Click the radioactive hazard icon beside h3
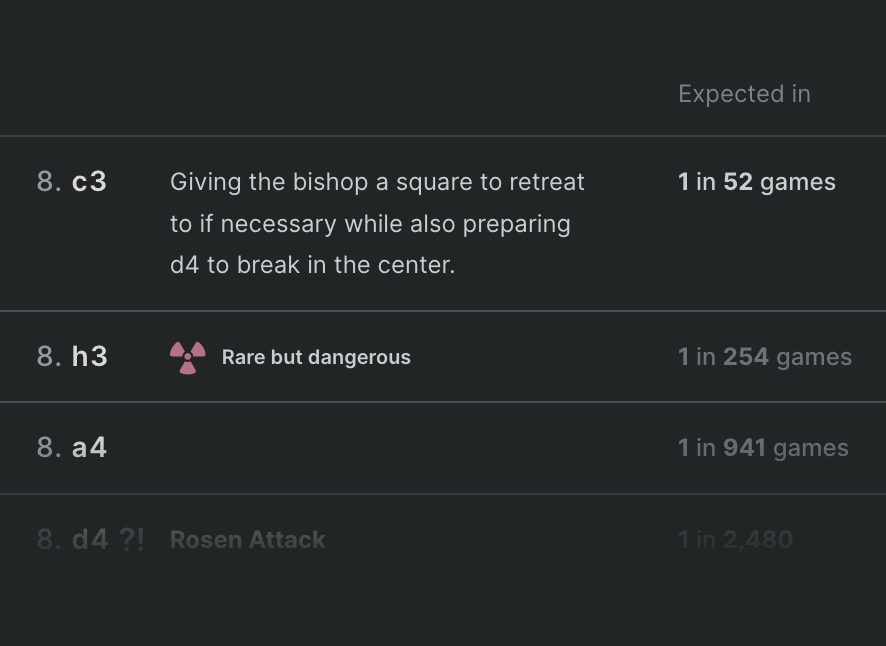 (x=188, y=357)
